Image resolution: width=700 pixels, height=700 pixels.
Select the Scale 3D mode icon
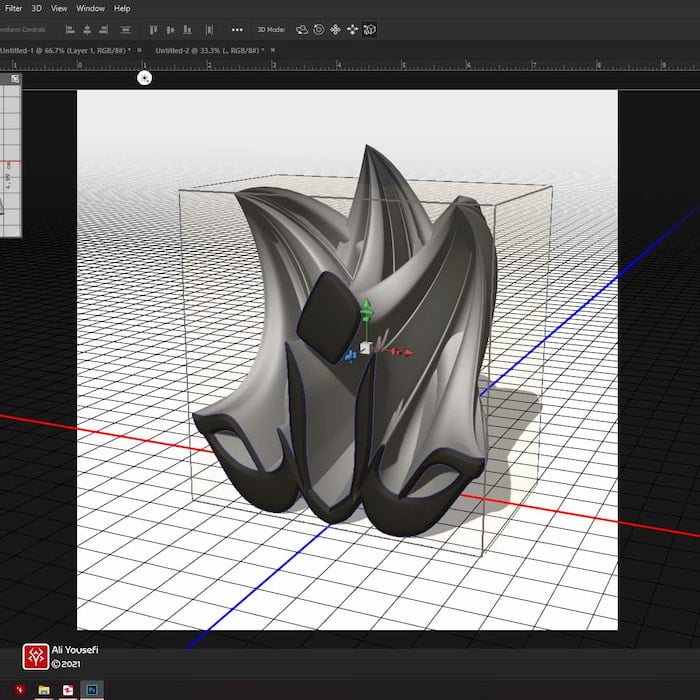click(370, 30)
